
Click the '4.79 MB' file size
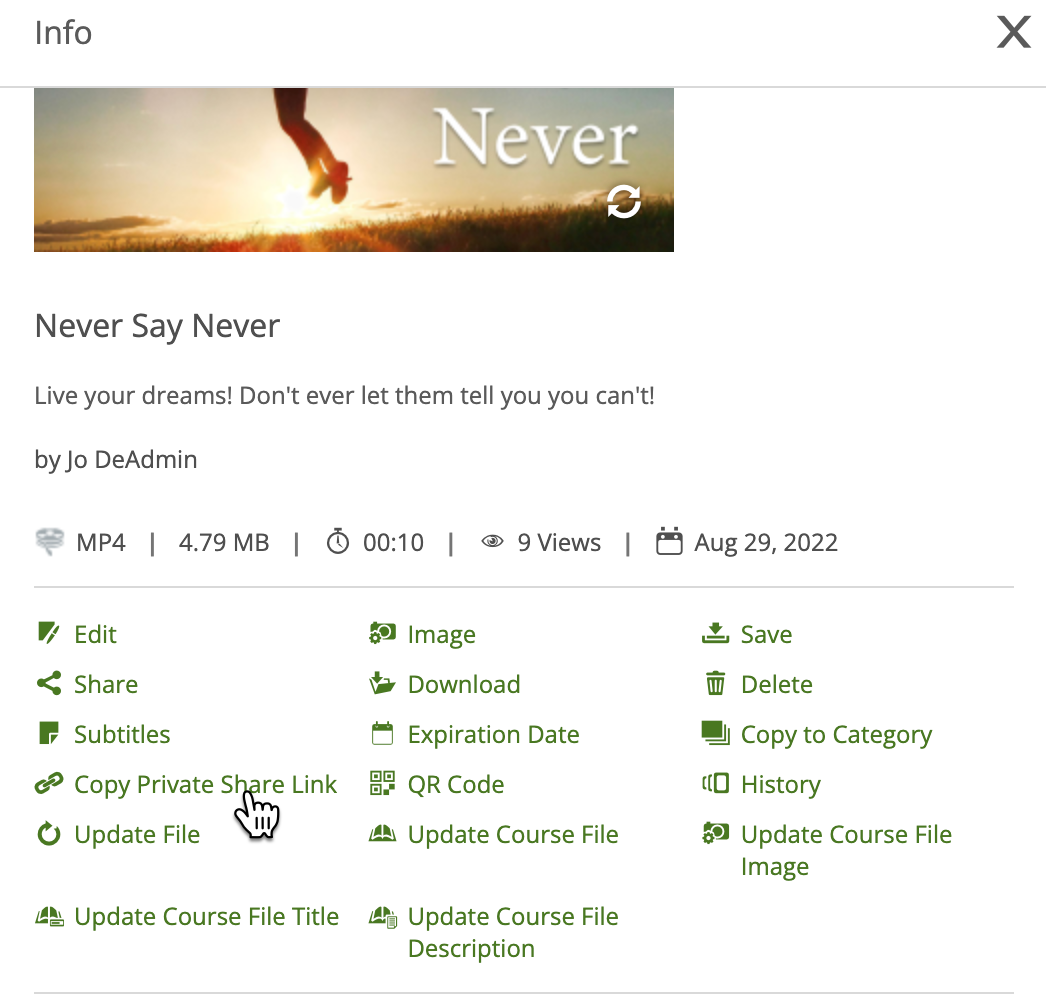[223, 542]
